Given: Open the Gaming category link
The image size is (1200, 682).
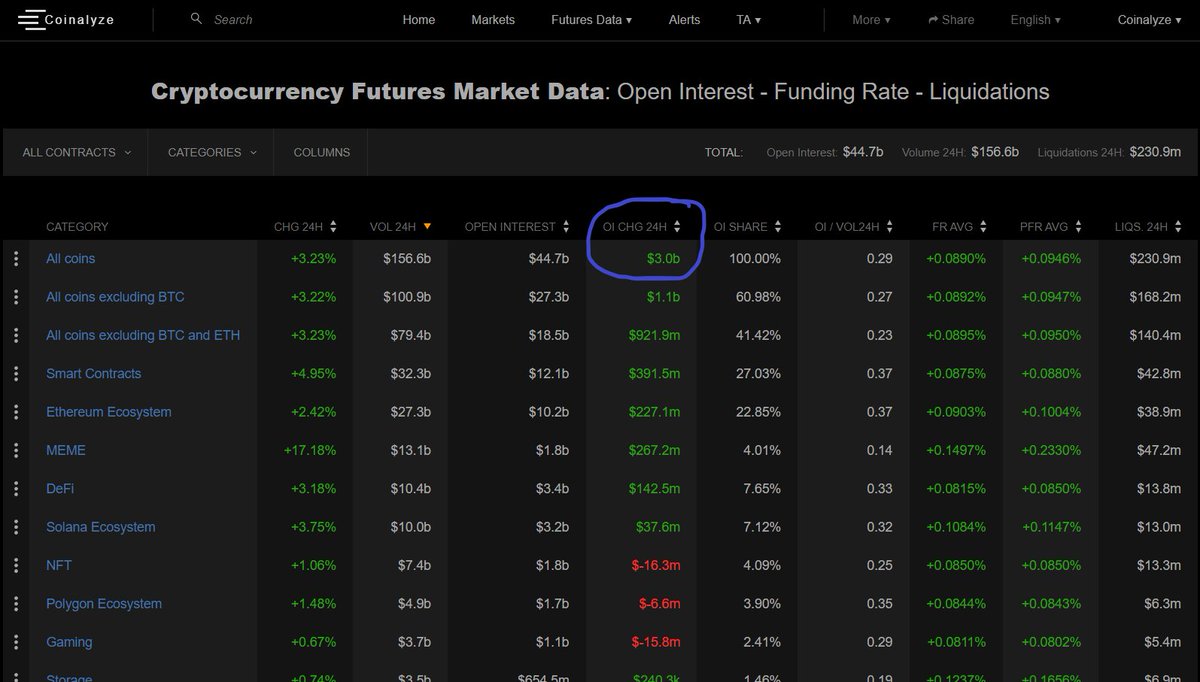Looking at the screenshot, I should (69, 642).
